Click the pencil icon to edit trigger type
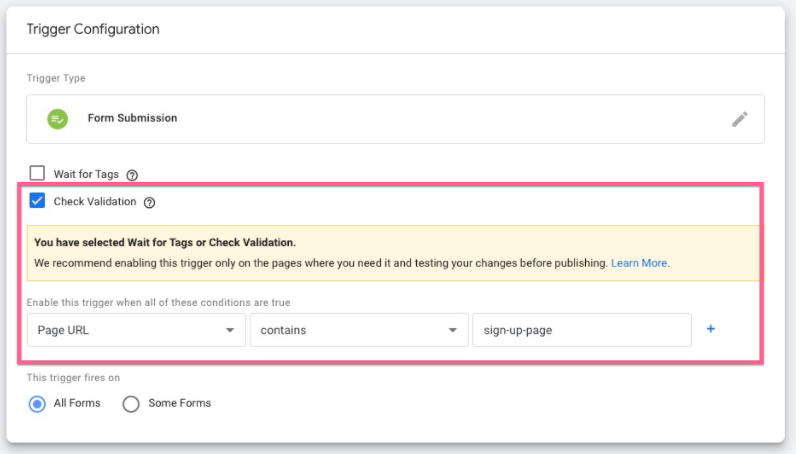 tap(739, 119)
